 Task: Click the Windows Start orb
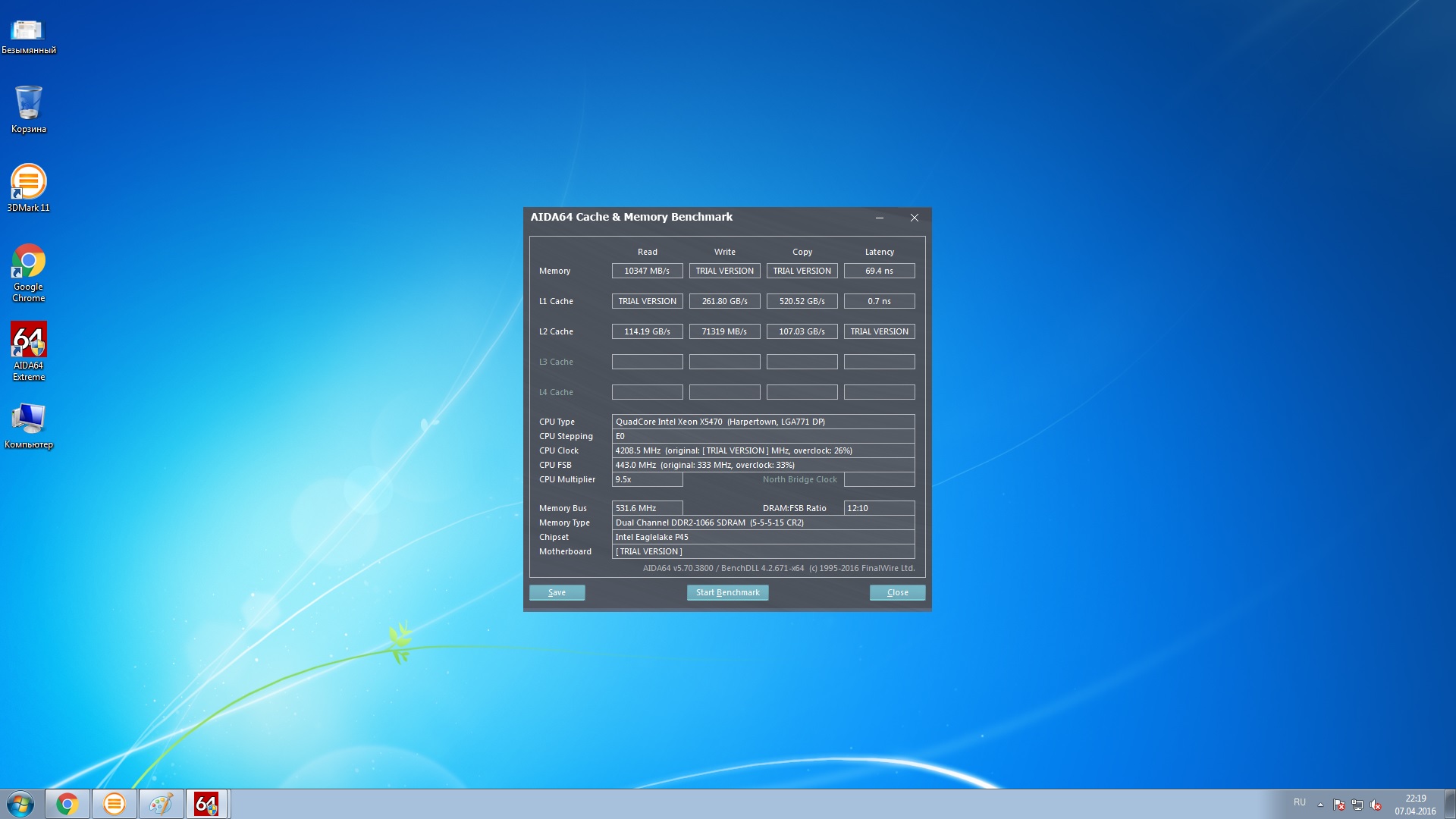20,804
